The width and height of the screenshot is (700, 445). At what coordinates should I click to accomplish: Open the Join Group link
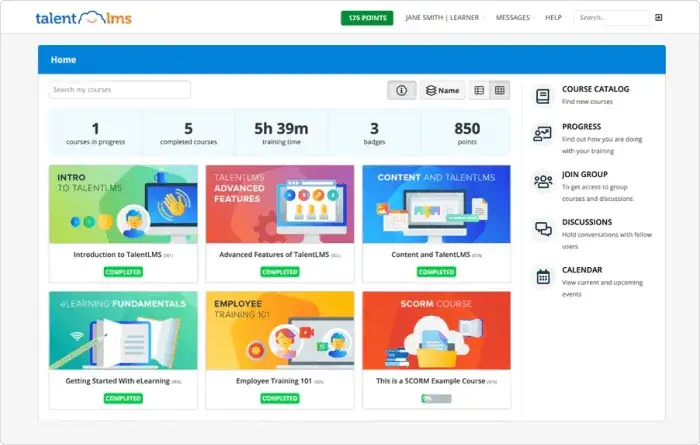pyautogui.click(x=584, y=175)
